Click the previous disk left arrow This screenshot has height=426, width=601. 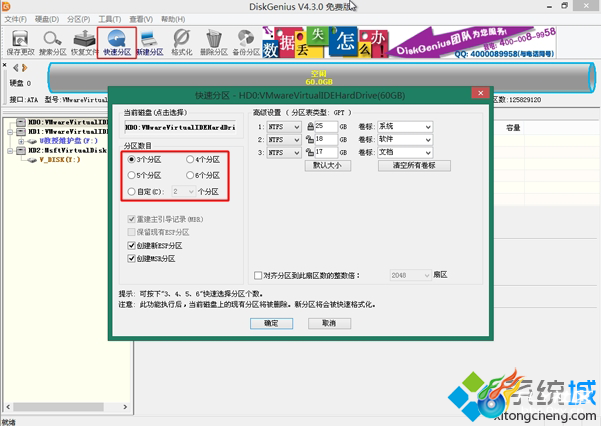click(x=16, y=68)
